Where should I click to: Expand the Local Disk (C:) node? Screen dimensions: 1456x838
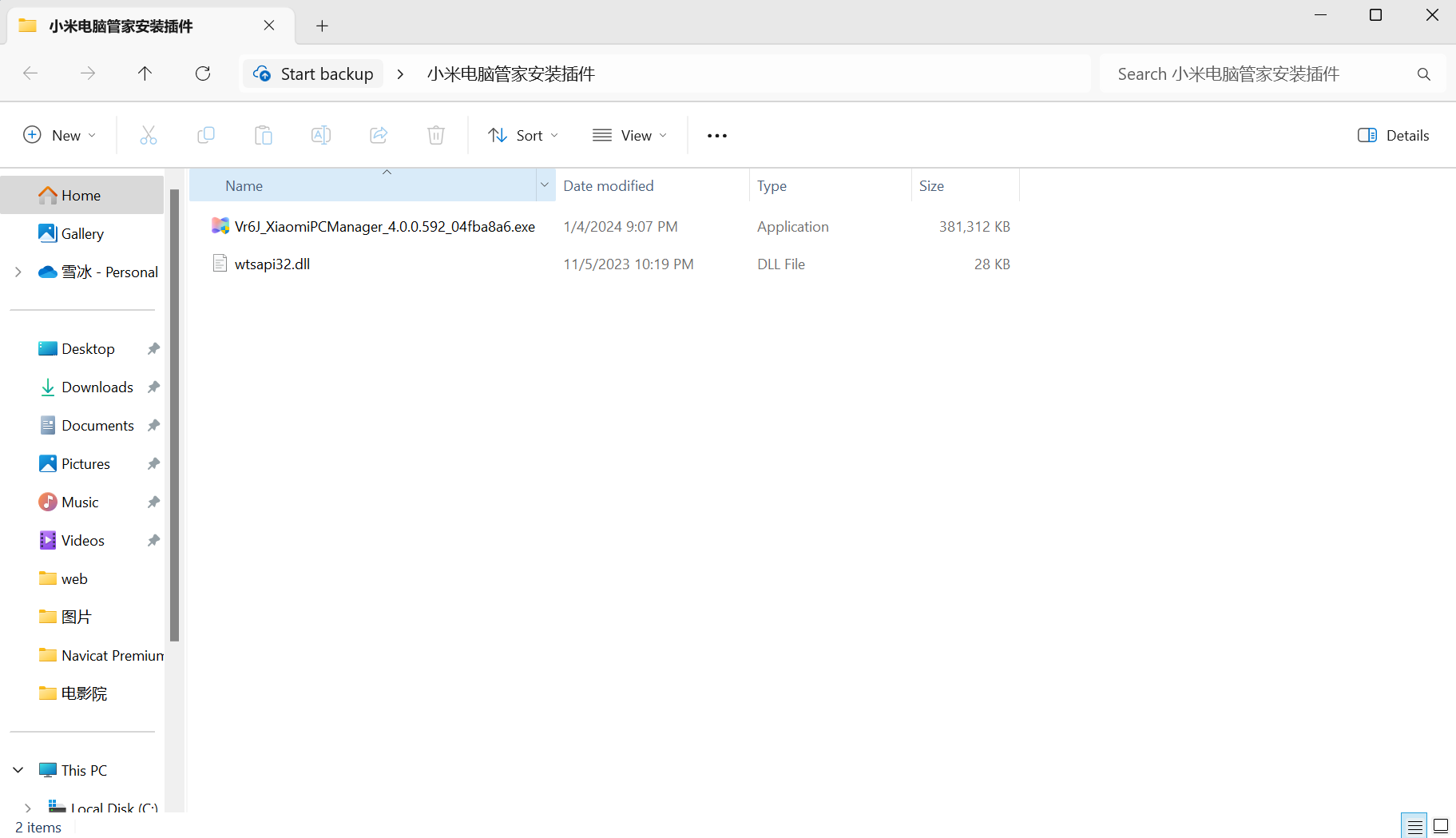coord(28,808)
